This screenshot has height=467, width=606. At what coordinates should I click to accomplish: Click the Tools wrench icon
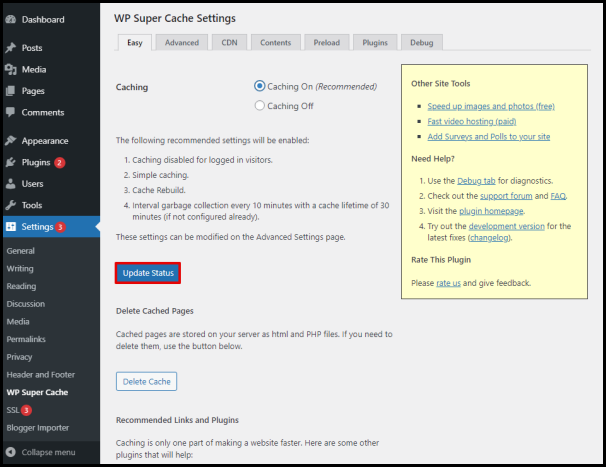(11, 205)
